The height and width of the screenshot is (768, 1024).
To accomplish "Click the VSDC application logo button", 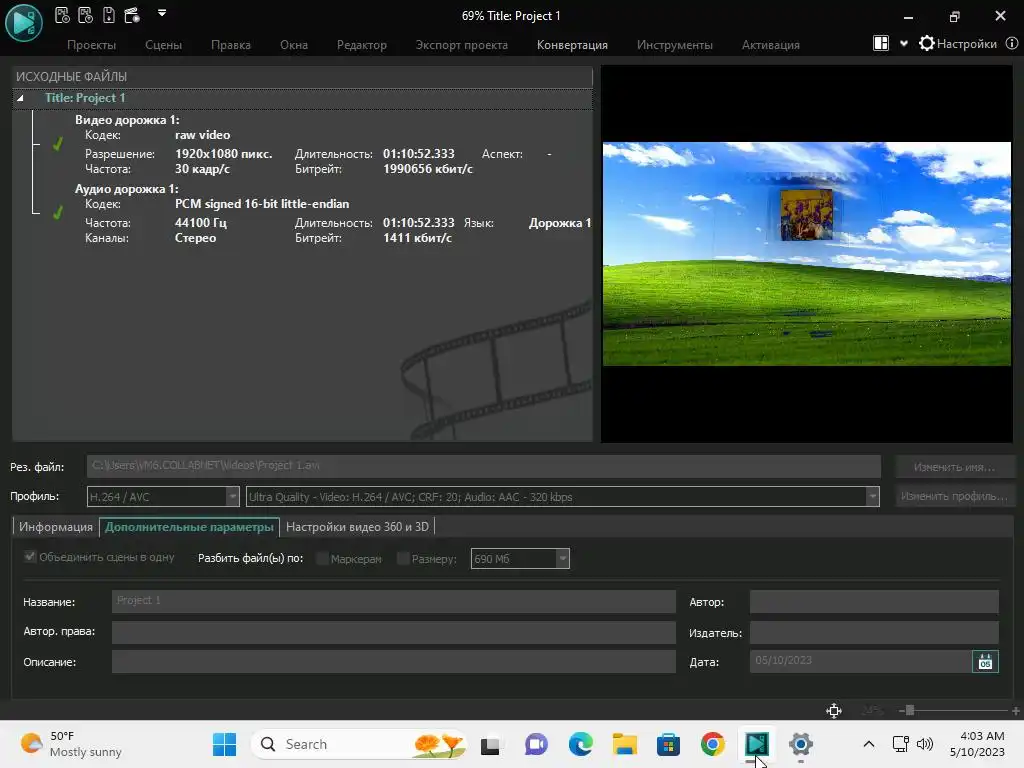I will click(24, 22).
